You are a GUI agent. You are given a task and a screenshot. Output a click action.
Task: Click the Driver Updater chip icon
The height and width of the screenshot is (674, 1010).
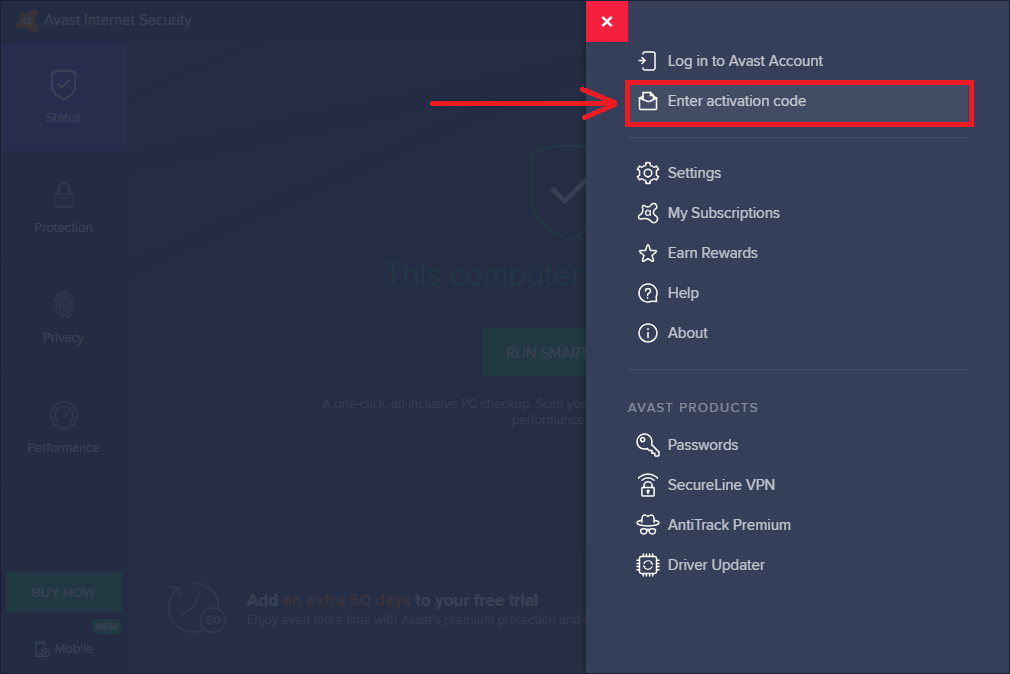pyautogui.click(x=648, y=565)
